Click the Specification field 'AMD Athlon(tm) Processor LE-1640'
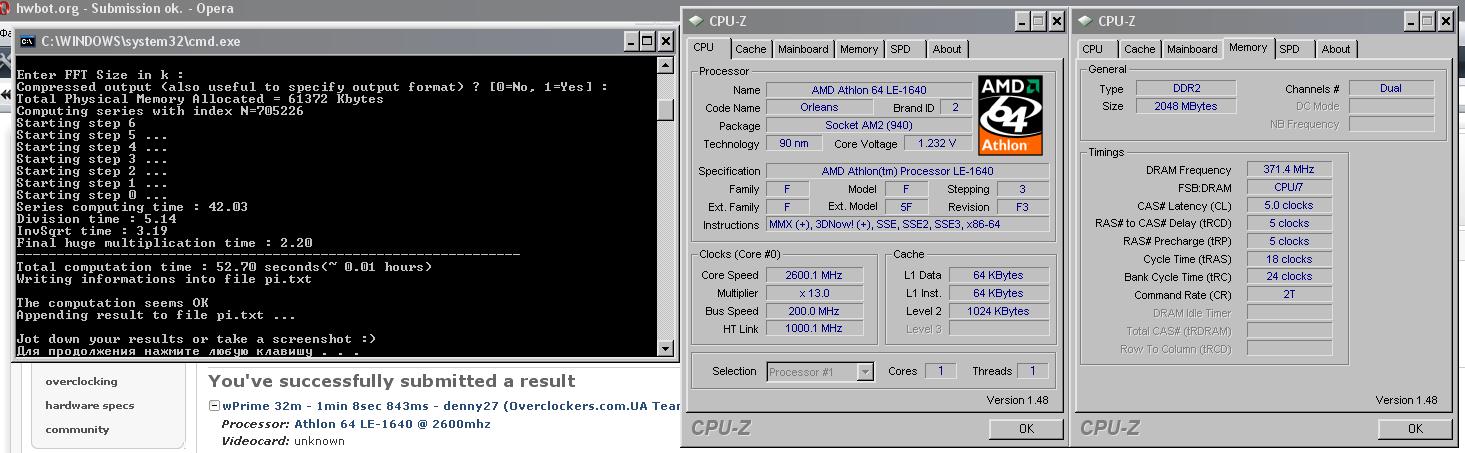This screenshot has height=453, width=1465. pyautogui.click(x=908, y=171)
